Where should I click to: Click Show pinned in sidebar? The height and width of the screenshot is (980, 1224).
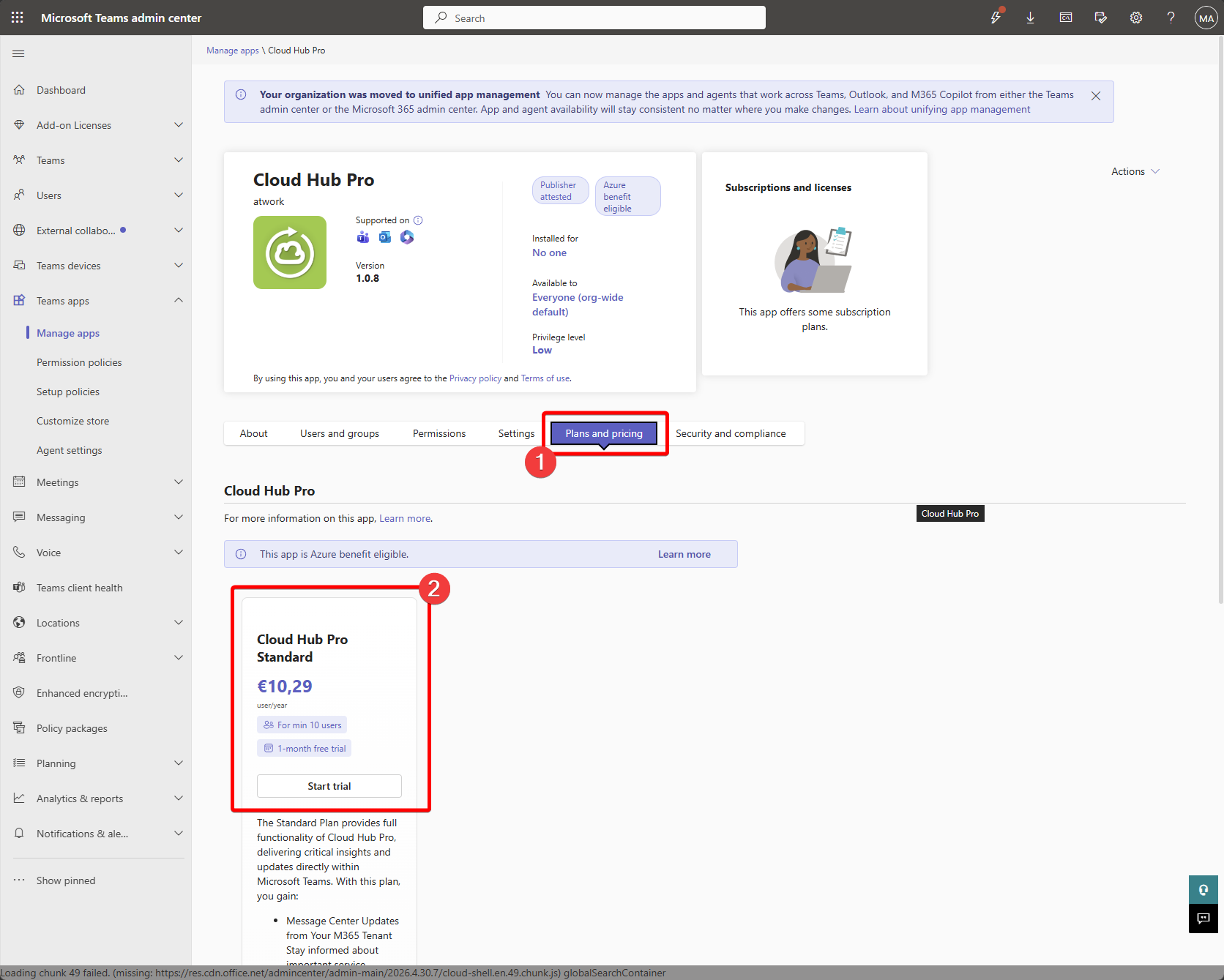[66, 880]
